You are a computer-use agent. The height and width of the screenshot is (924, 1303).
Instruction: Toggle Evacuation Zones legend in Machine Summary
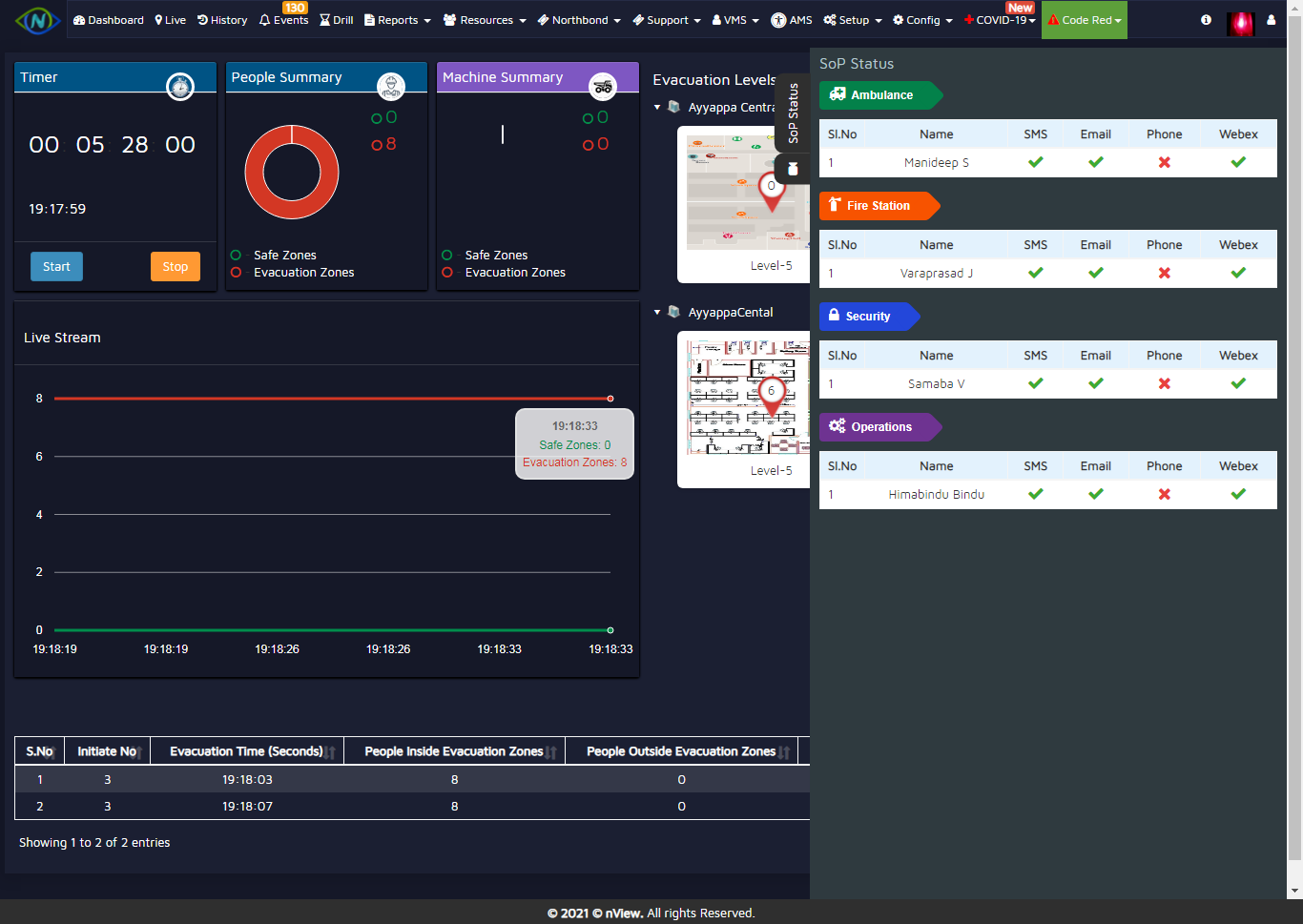pyautogui.click(x=505, y=273)
